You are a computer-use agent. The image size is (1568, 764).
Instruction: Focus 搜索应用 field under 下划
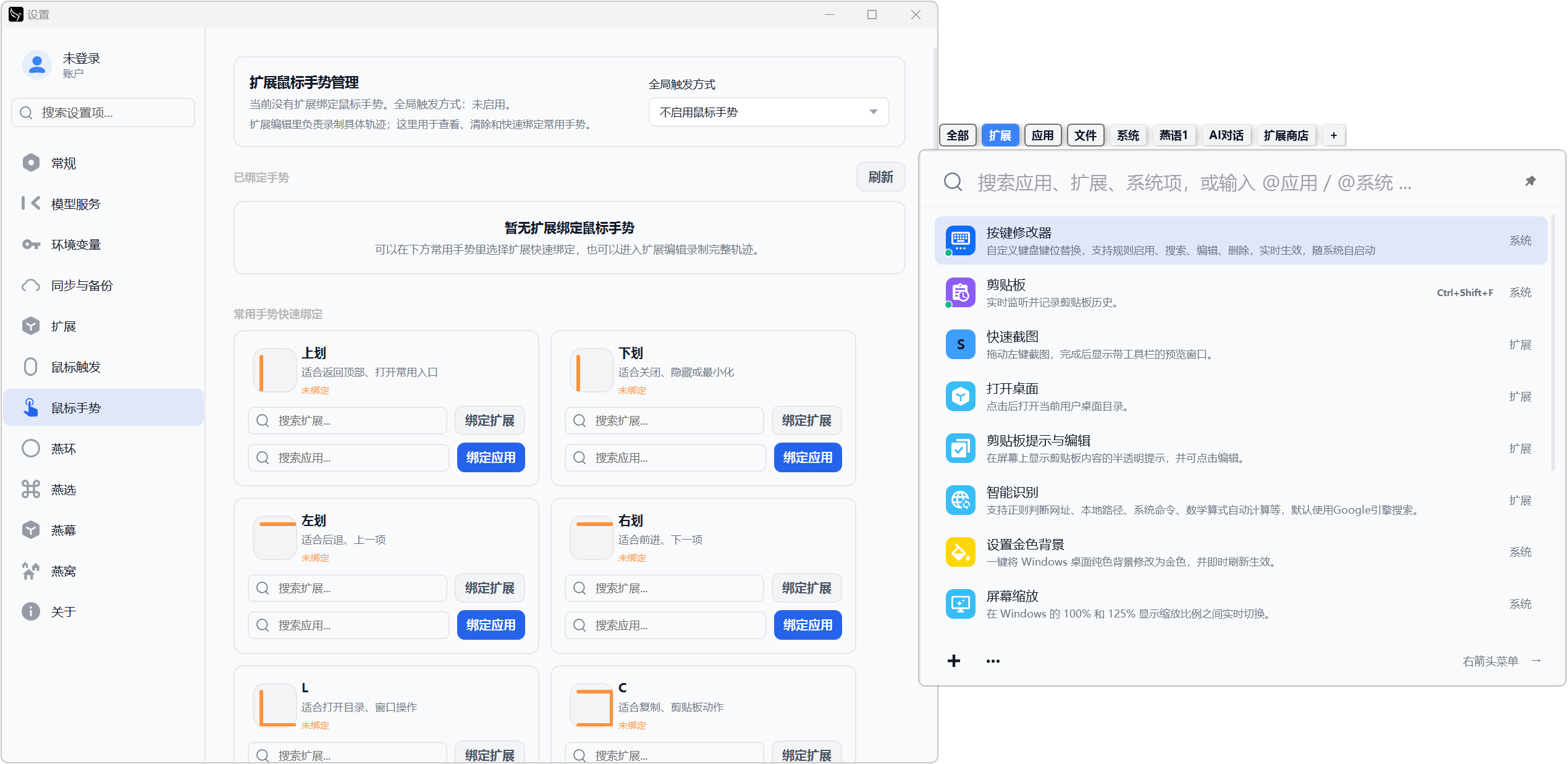[x=665, y=458]
